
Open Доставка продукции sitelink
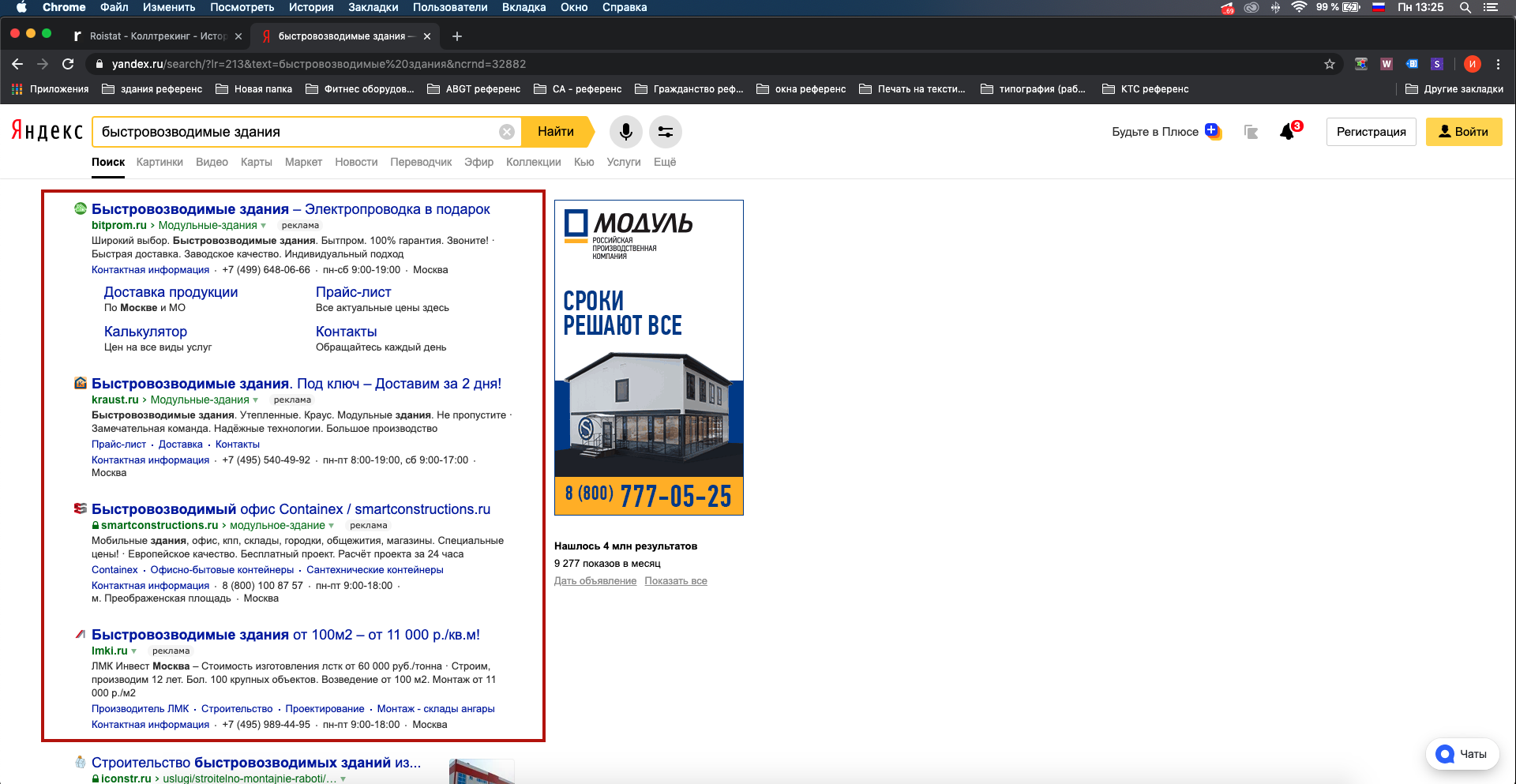tap(171, 292)
